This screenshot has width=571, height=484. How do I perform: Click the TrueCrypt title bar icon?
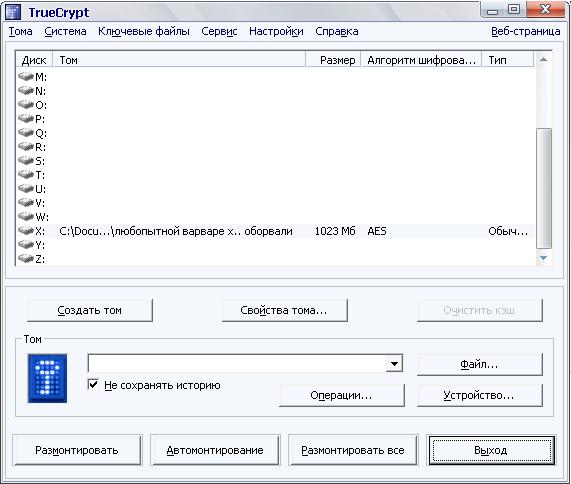click(x=13, y=12)
